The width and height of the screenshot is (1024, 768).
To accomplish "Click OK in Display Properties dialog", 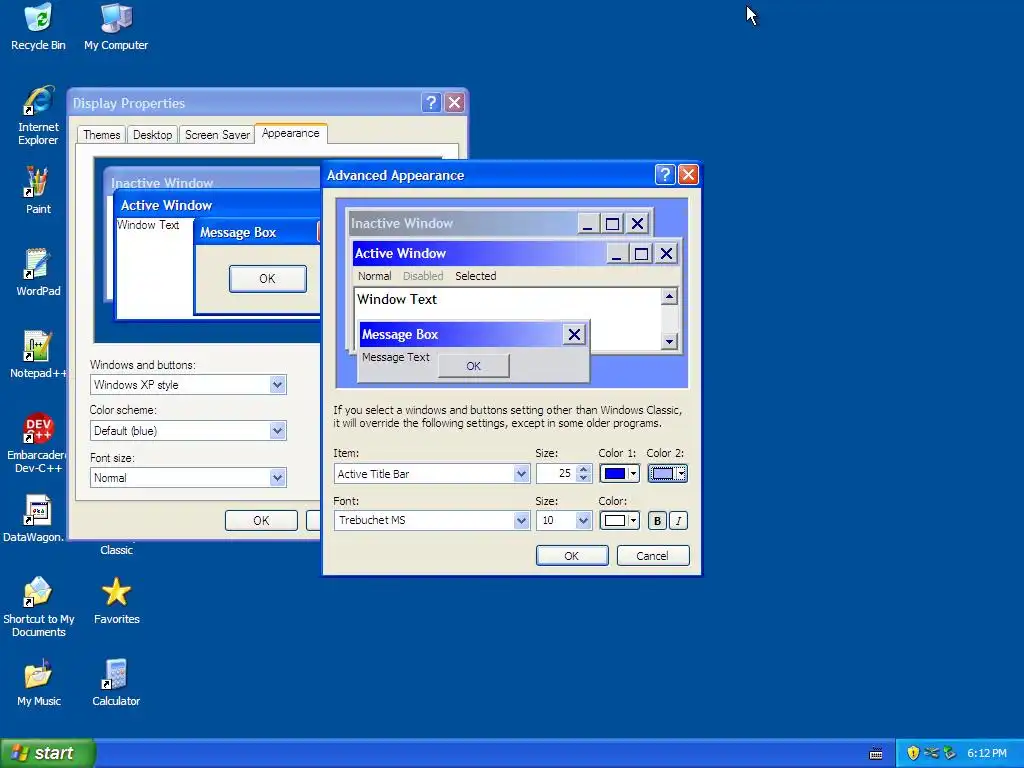I will point(261,520).
